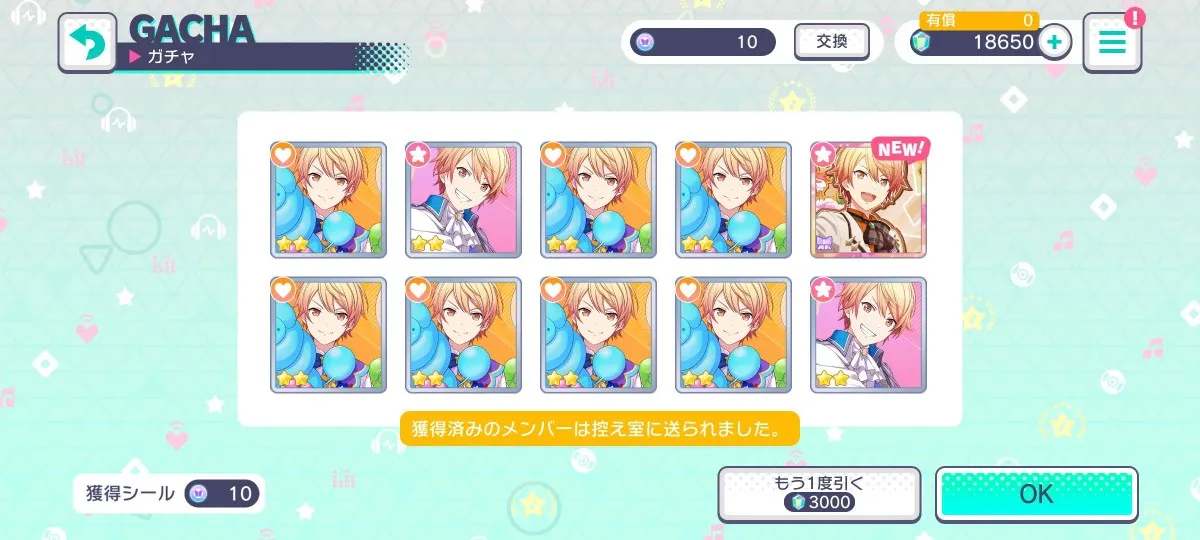The height and width of the screenshot is (540, 1200).
Task: Select the last card in bottom row
Action: [868, 335]
